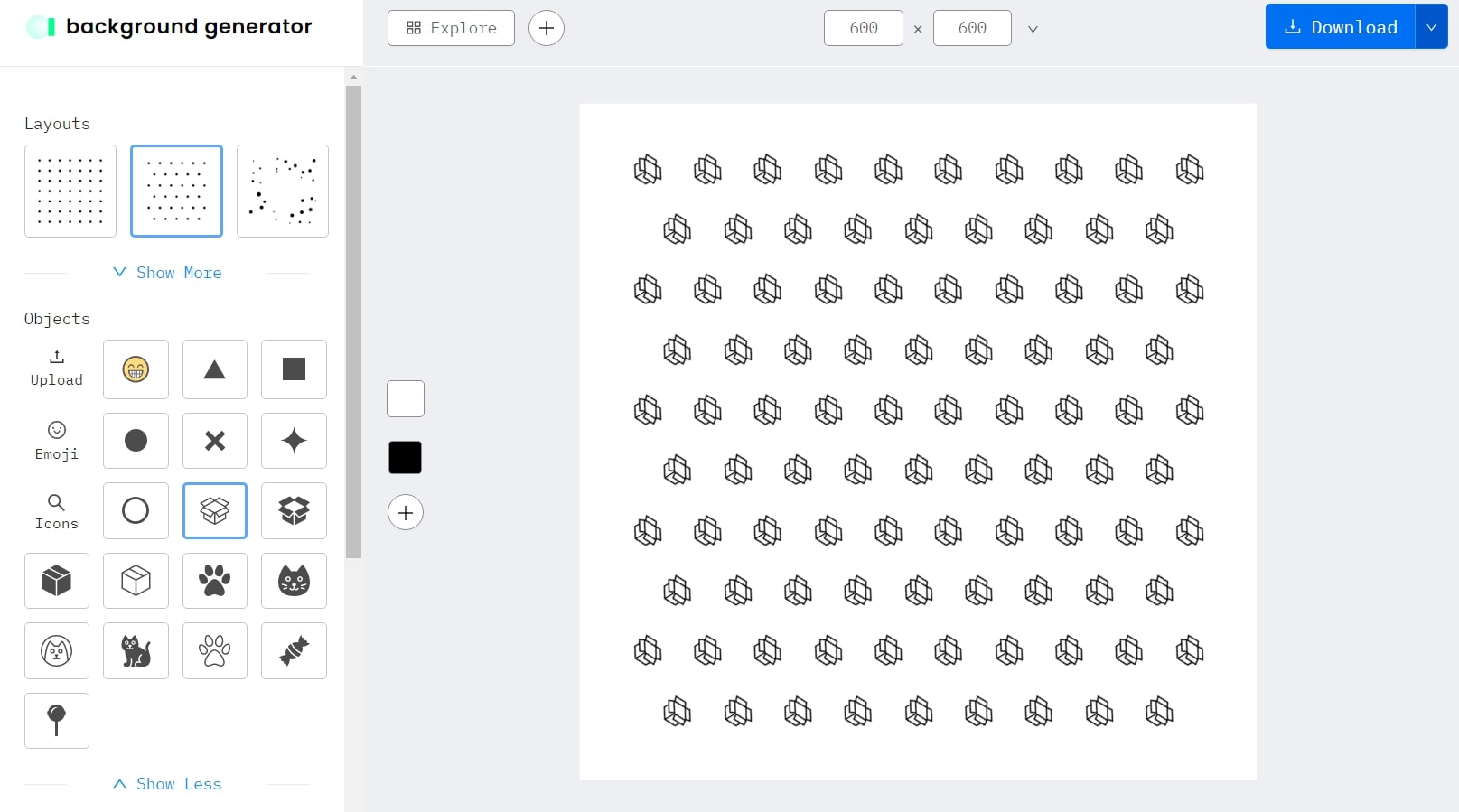Select the four-point star object
Viewport: 1459px width, 812px height.
[x=294, y=441]
